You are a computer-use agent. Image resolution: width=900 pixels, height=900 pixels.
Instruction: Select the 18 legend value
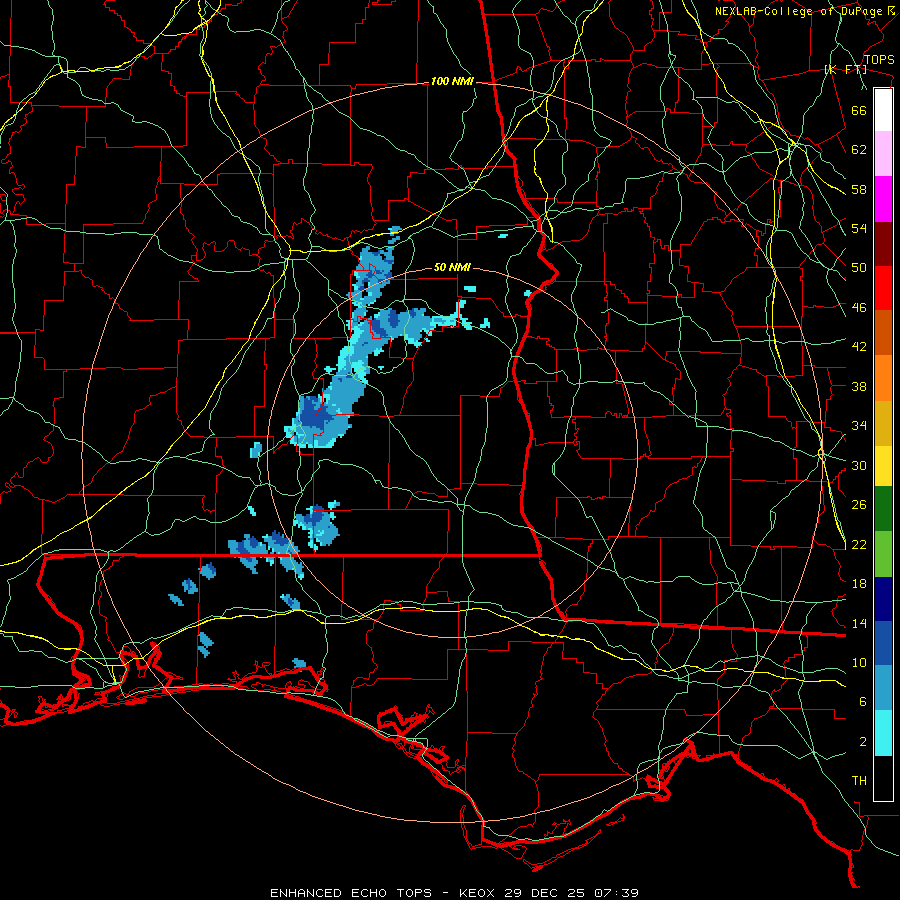pos(859,584)
